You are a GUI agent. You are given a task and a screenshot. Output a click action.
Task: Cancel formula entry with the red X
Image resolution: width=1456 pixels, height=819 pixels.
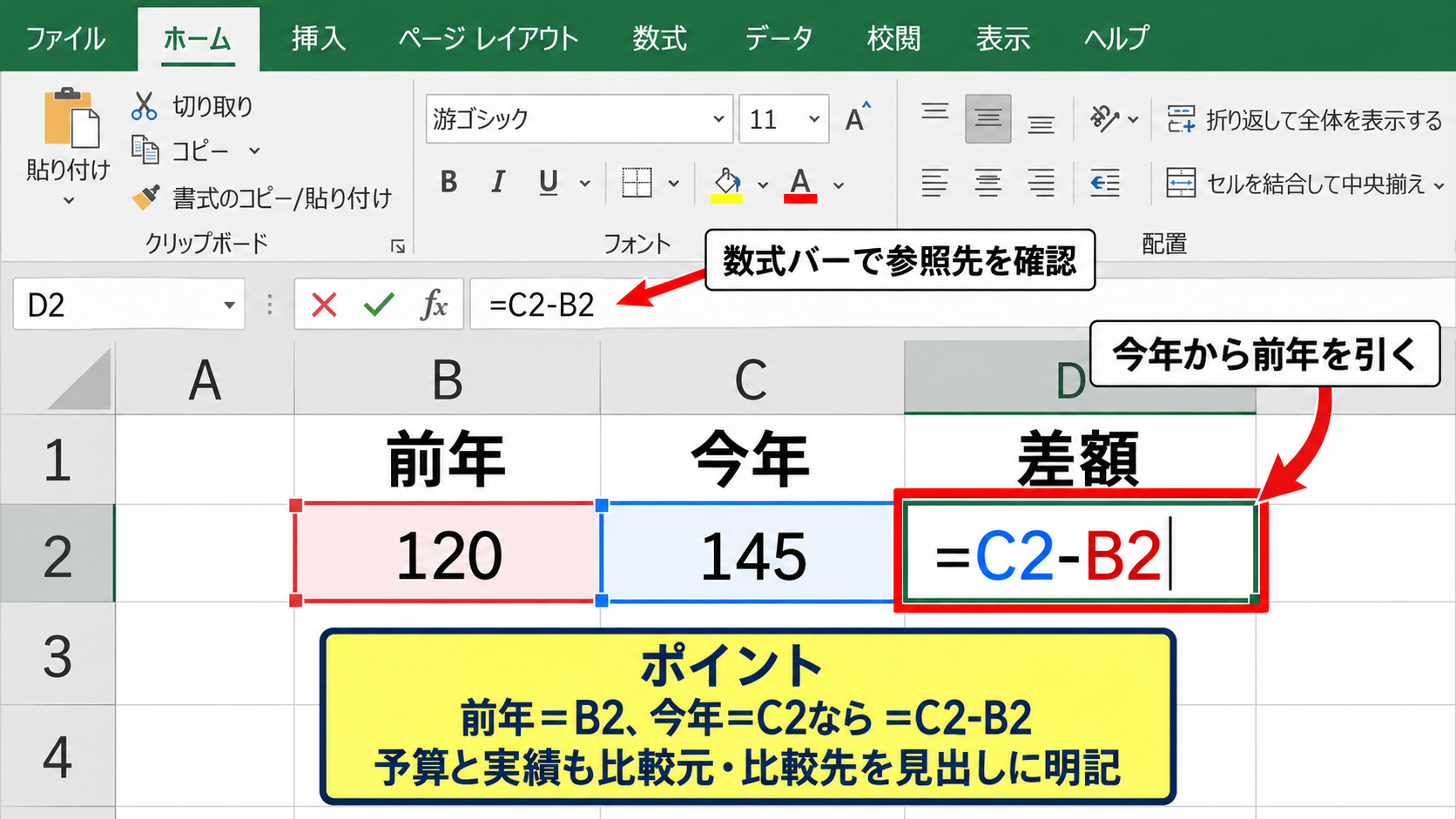pos(324,305)
